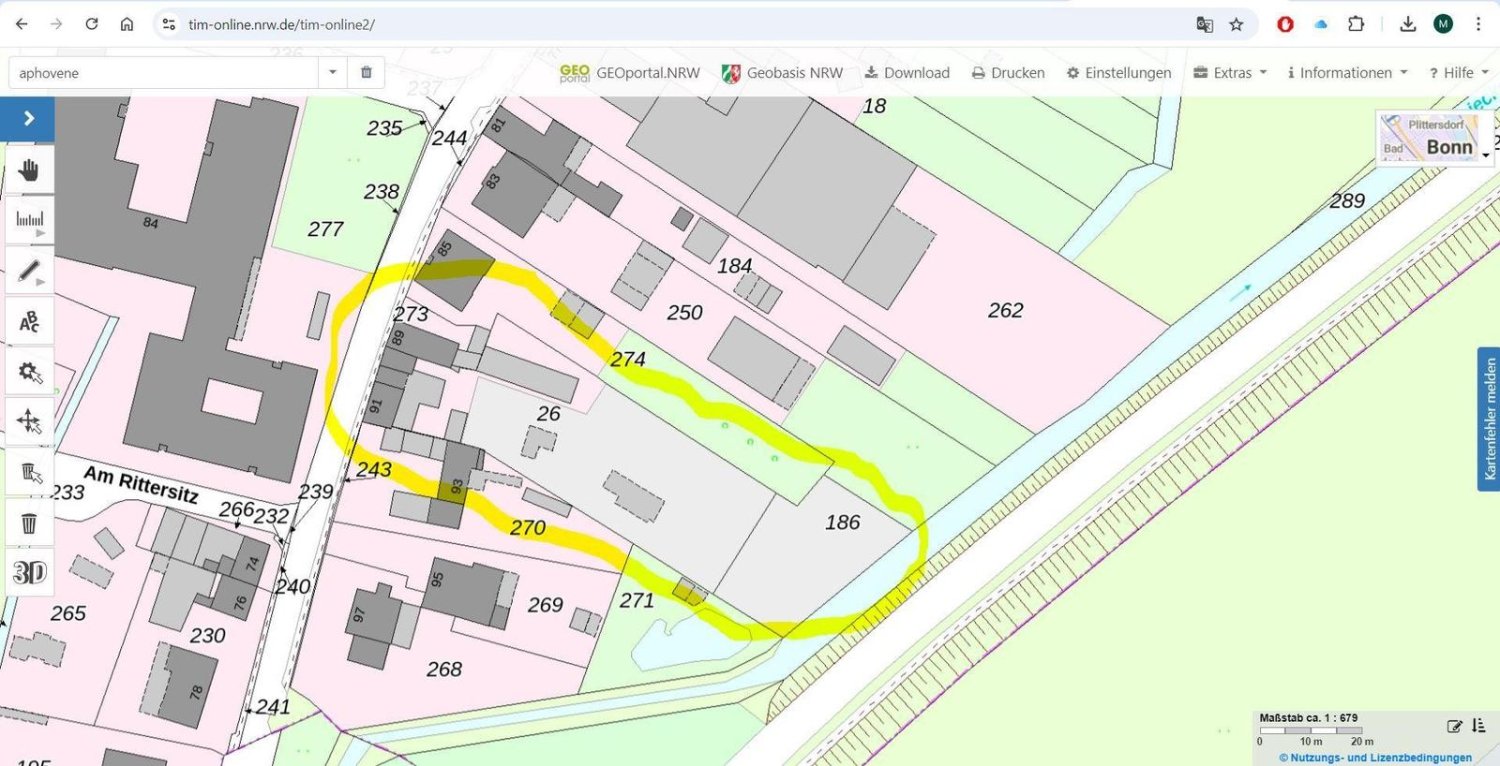Open the scale edit pencil icon

click(x=1457, y=725)
